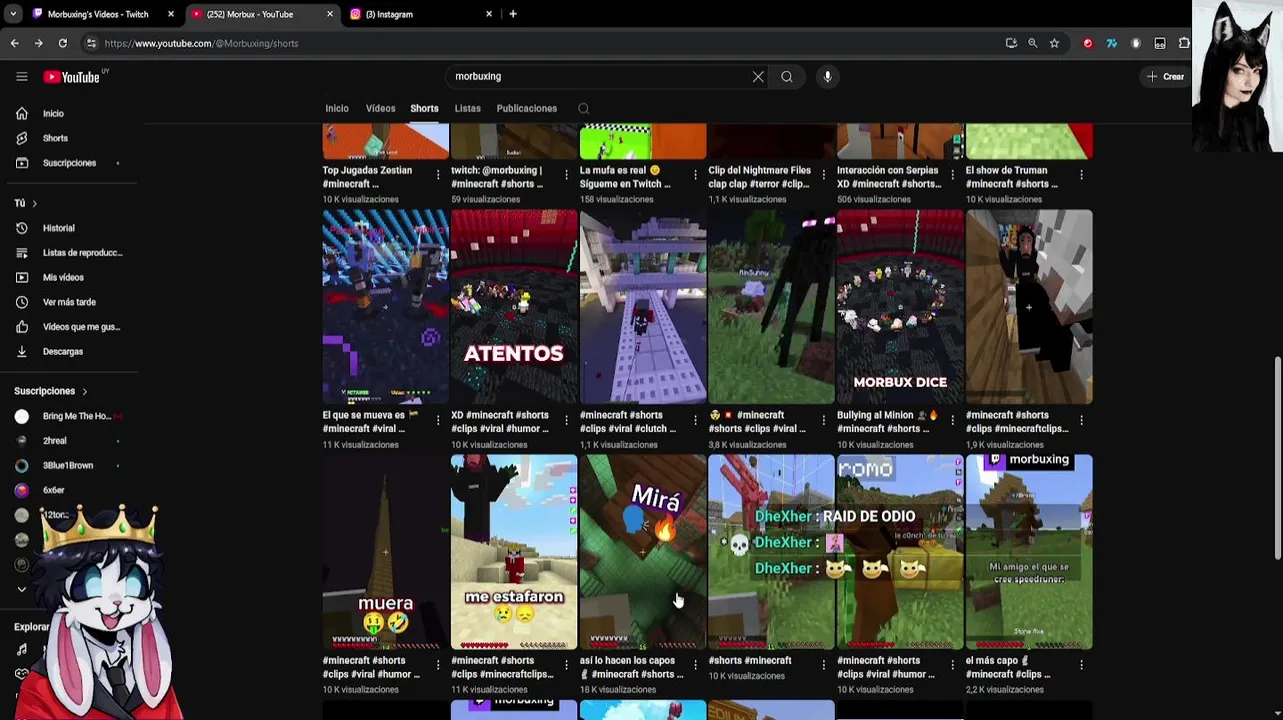Play the RAID DE ODIO short thumbnail

tap(771, 552)
